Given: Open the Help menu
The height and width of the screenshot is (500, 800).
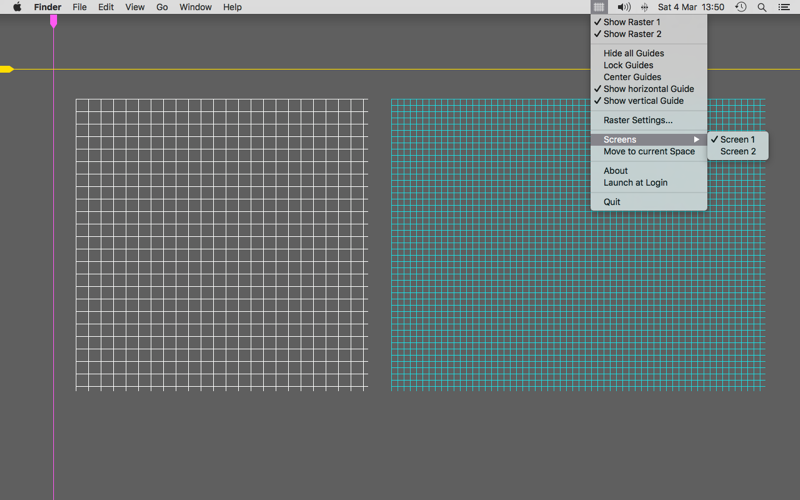Looking at the screenshot, I should [232, 7].
